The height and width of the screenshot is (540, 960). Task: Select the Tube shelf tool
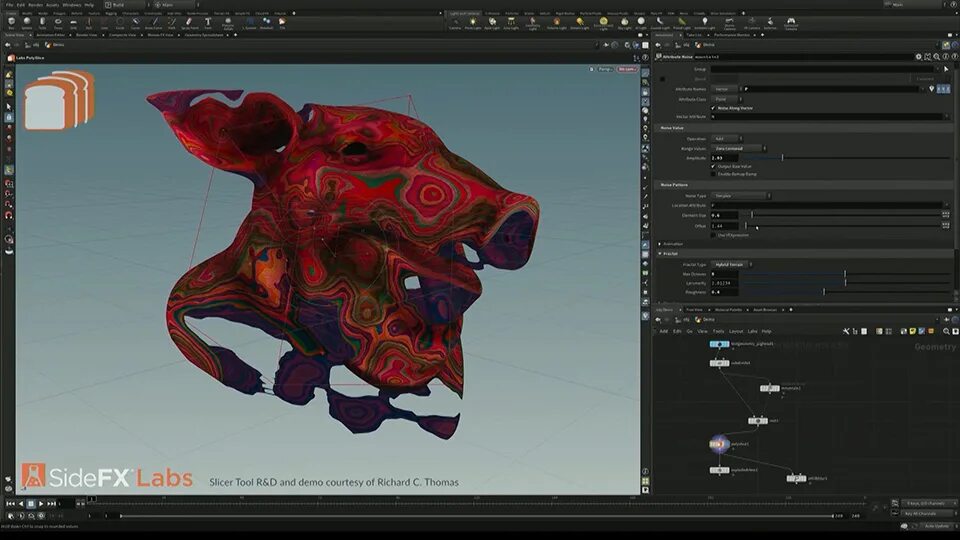(x=42, y=23)
